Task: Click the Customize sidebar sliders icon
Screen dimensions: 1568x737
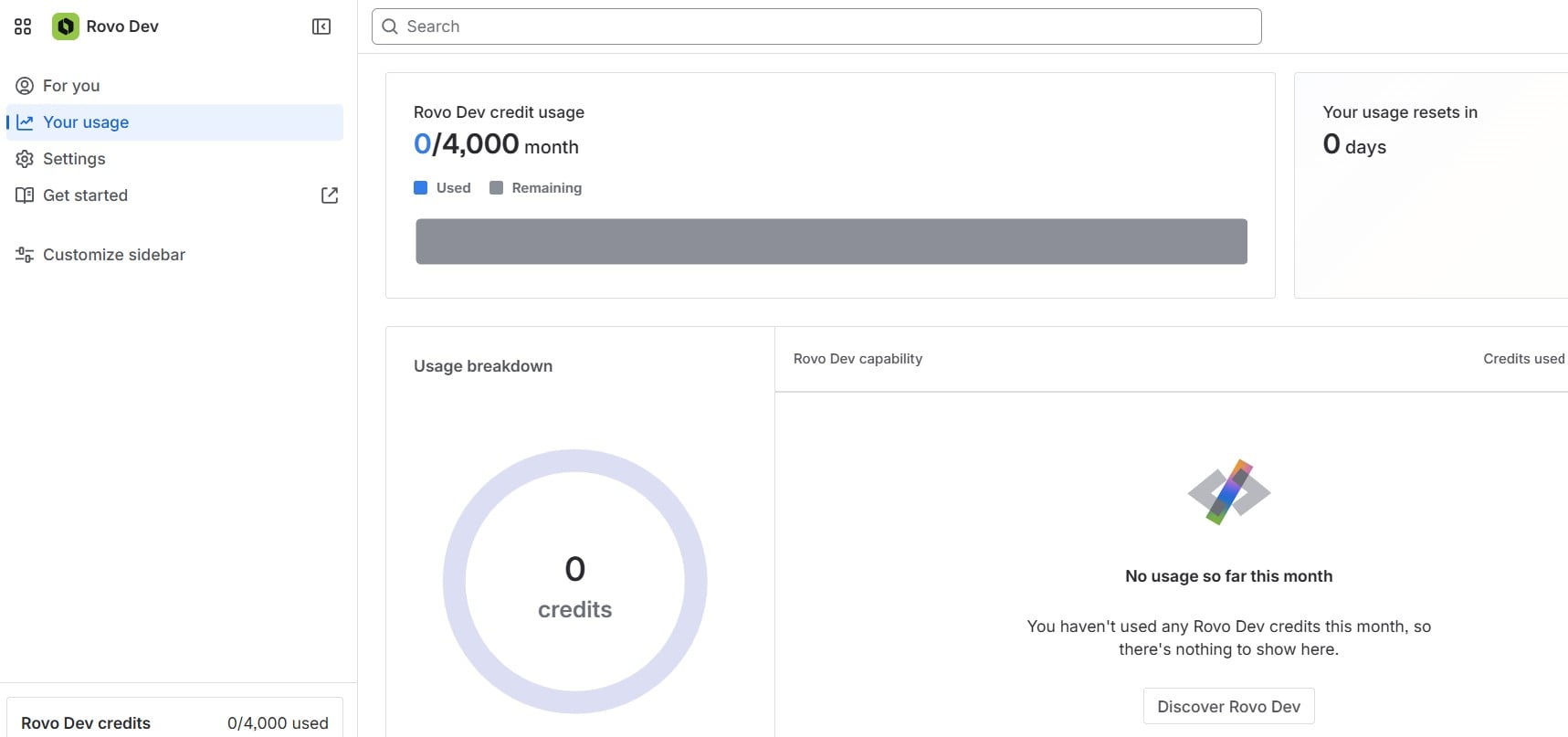Action: pos(25,255)
